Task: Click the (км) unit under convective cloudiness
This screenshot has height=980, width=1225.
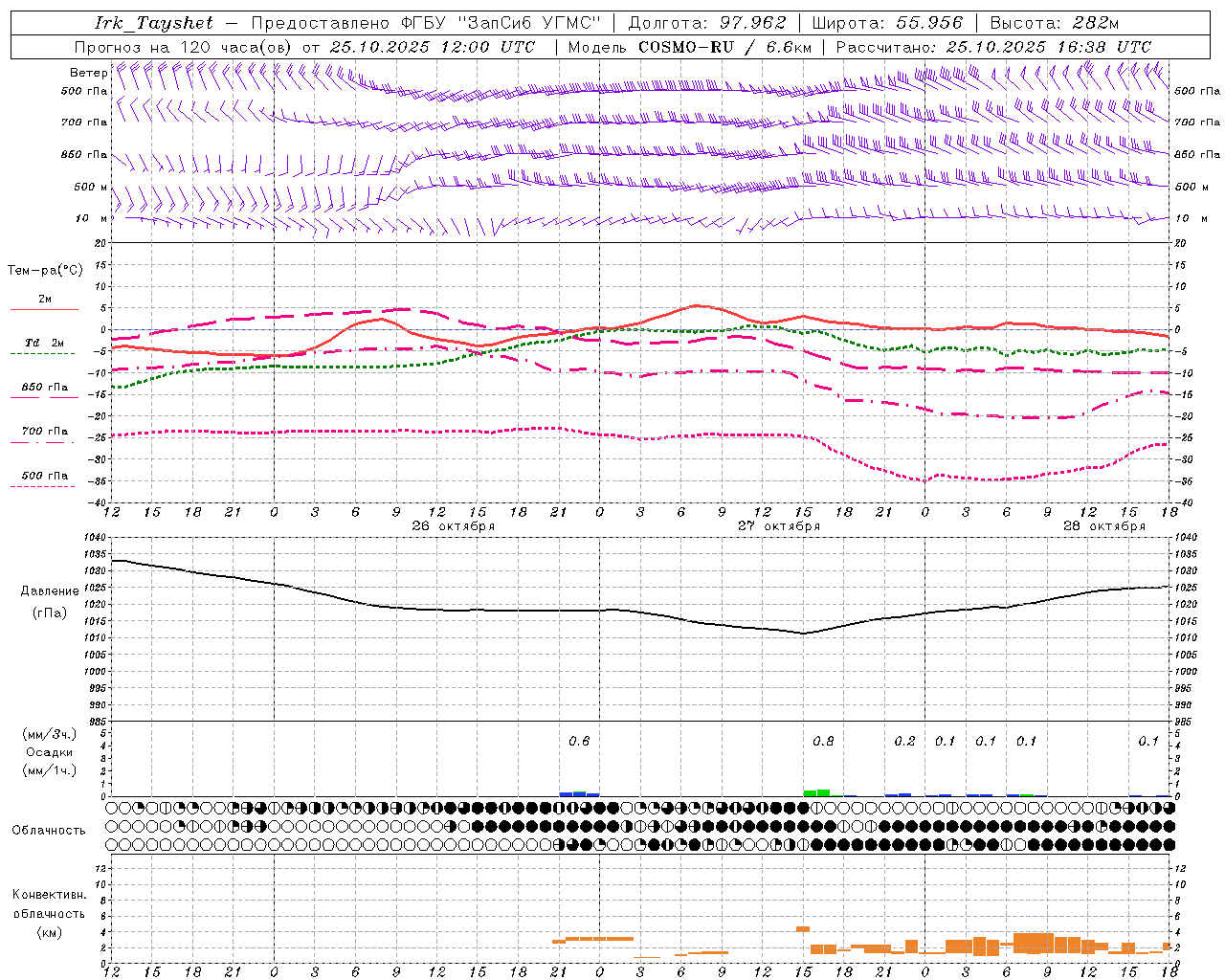Action: 49,932
